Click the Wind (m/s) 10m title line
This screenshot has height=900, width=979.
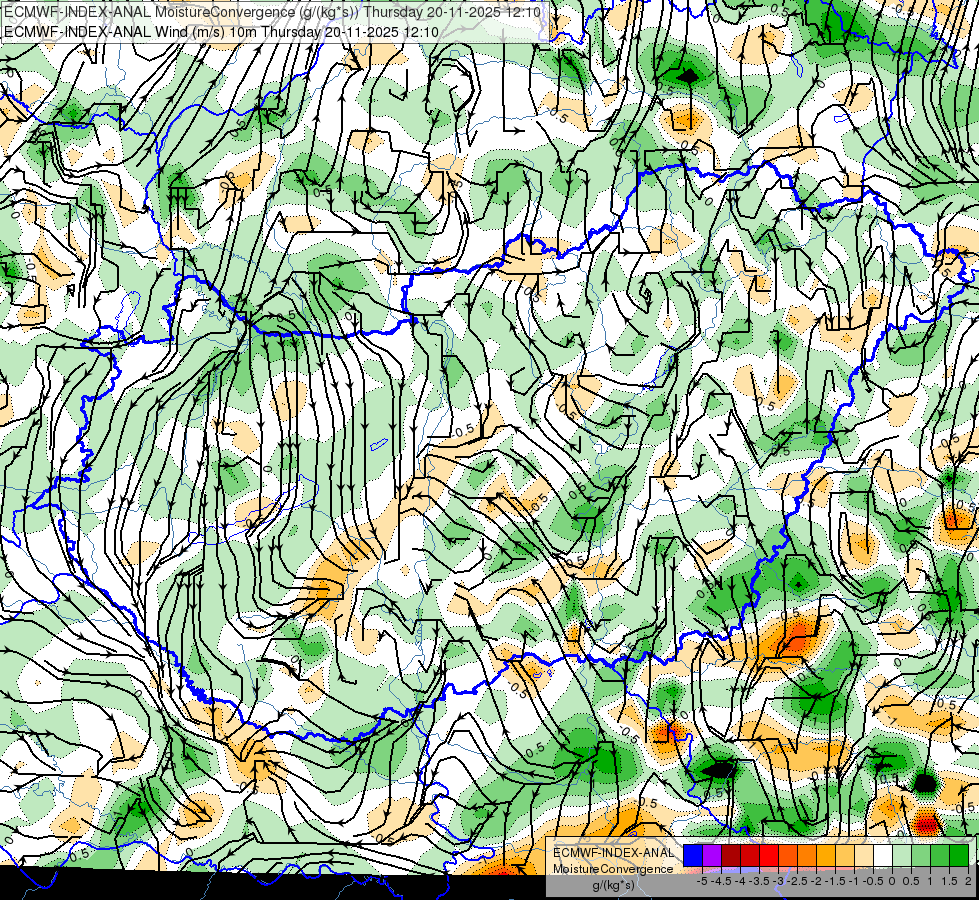pos(221,32)
